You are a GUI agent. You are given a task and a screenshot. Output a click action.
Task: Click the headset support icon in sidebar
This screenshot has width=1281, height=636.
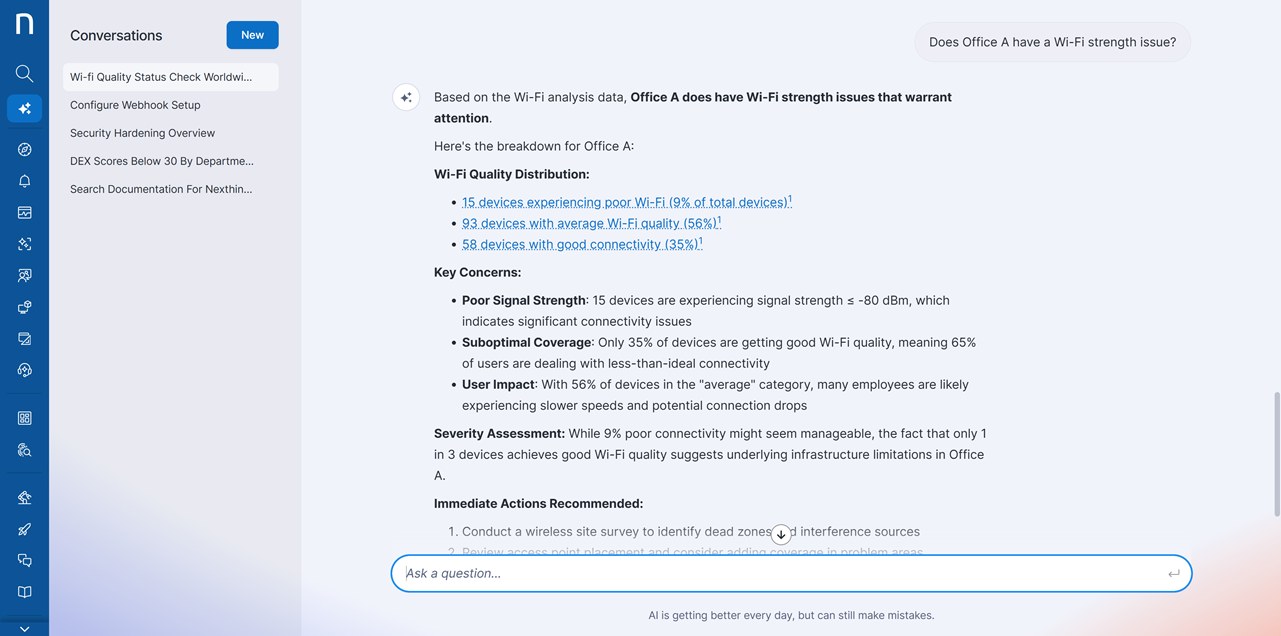click(x=24, y=370)
